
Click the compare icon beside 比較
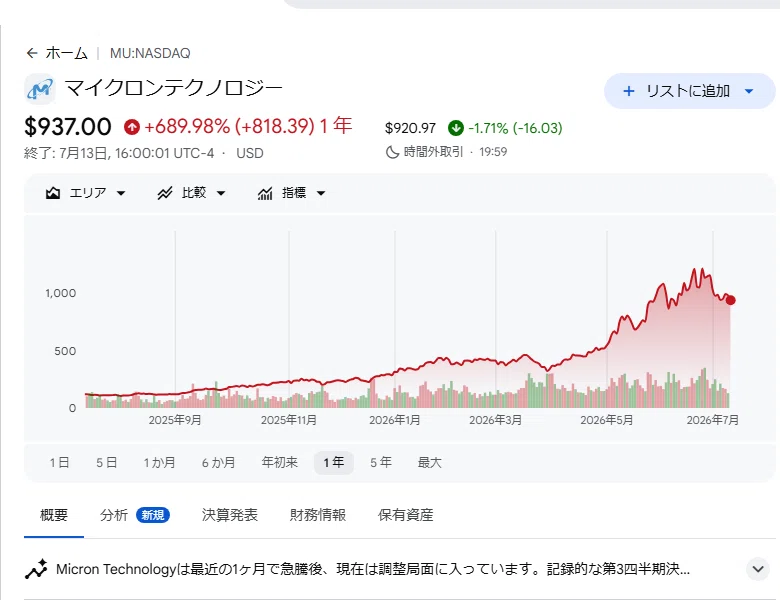(x=165, y=193)
